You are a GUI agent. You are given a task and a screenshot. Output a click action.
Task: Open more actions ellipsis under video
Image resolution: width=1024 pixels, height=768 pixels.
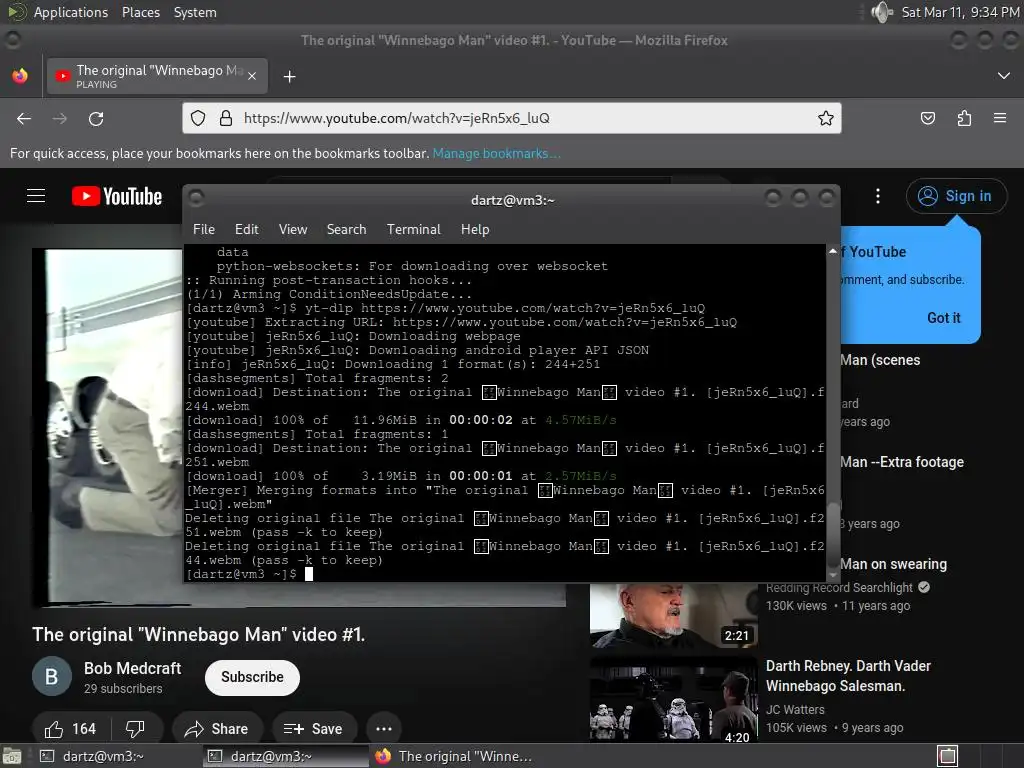tap(384, 729)
